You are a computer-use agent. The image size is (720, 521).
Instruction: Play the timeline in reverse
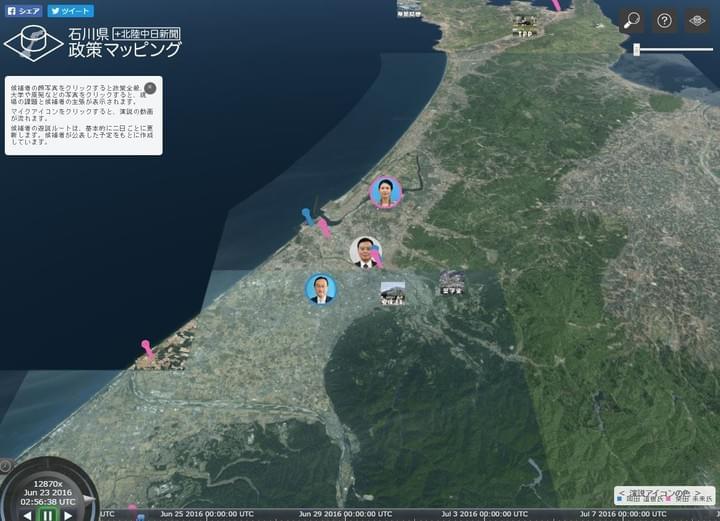(28, 515)
